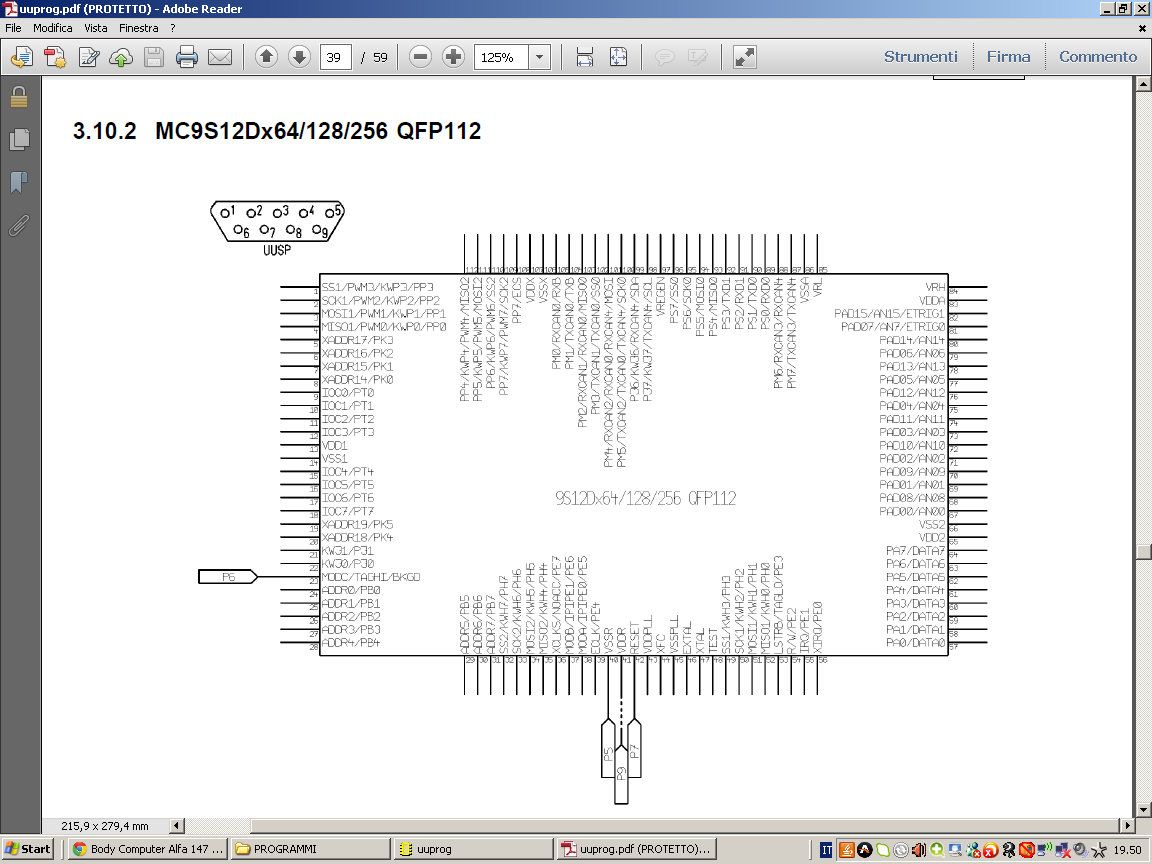This screenshot has width=1152, height=864.
Task: Go to previous page with up arrow
Action: (266, 57)
